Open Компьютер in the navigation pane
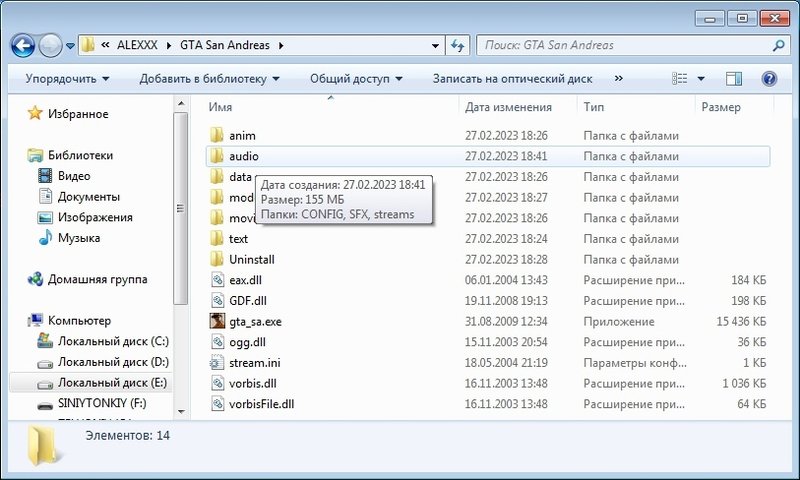Viewport: 800px width, 480px height. click(79, 320)
